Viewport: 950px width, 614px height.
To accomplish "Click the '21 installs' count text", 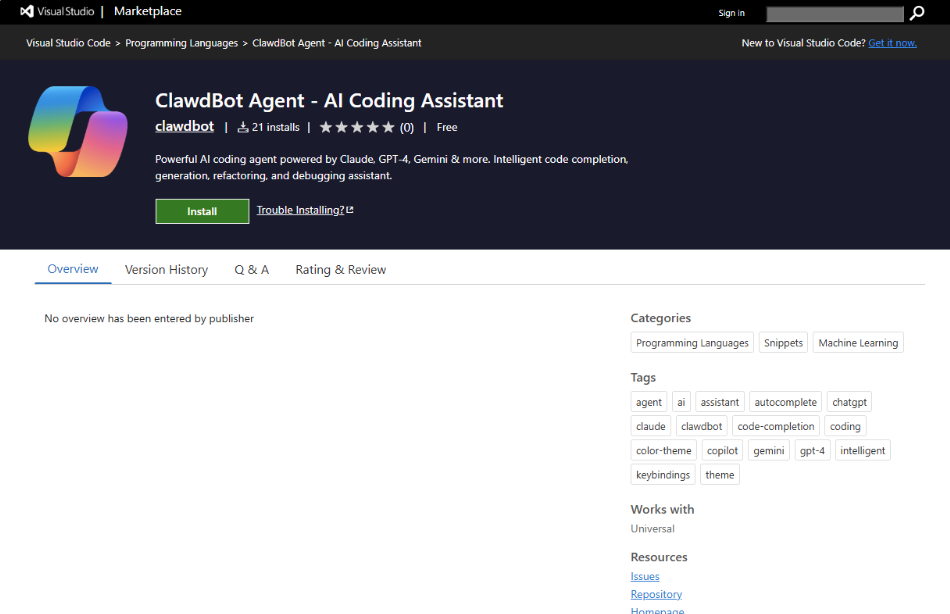I will [x=276, y=127].
